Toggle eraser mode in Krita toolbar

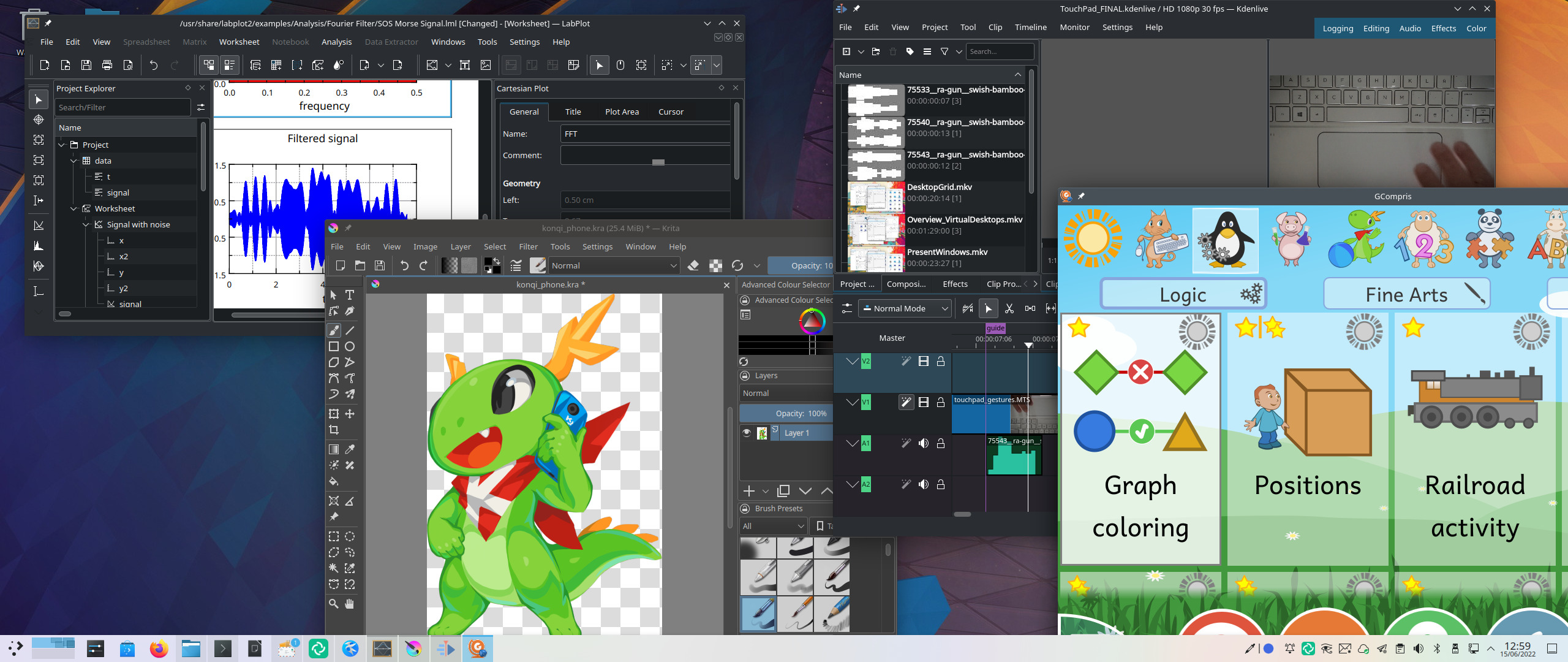pyautogui.click(x=693, y=265)
